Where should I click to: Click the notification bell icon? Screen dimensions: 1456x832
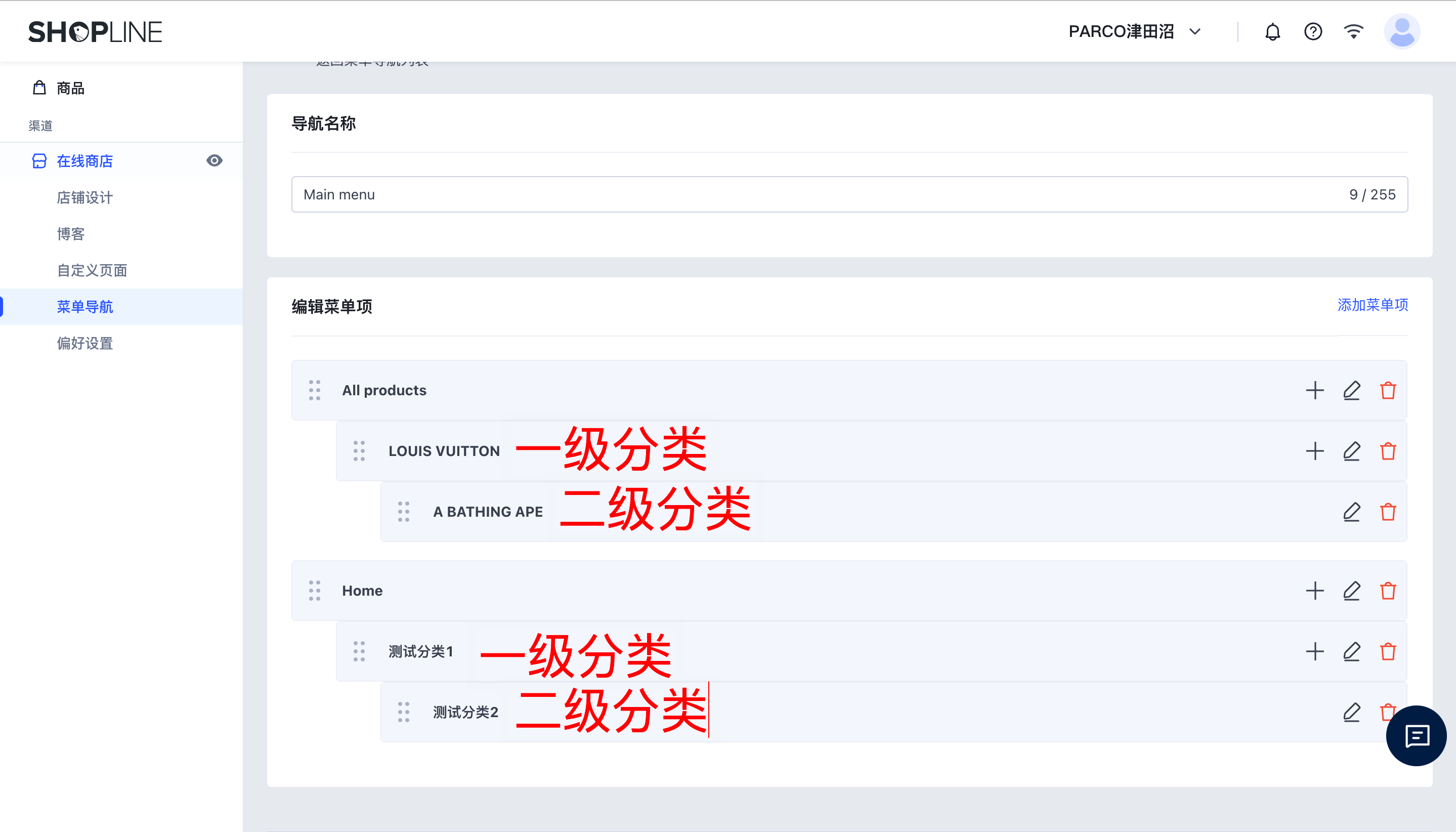tap(1272, 32)
